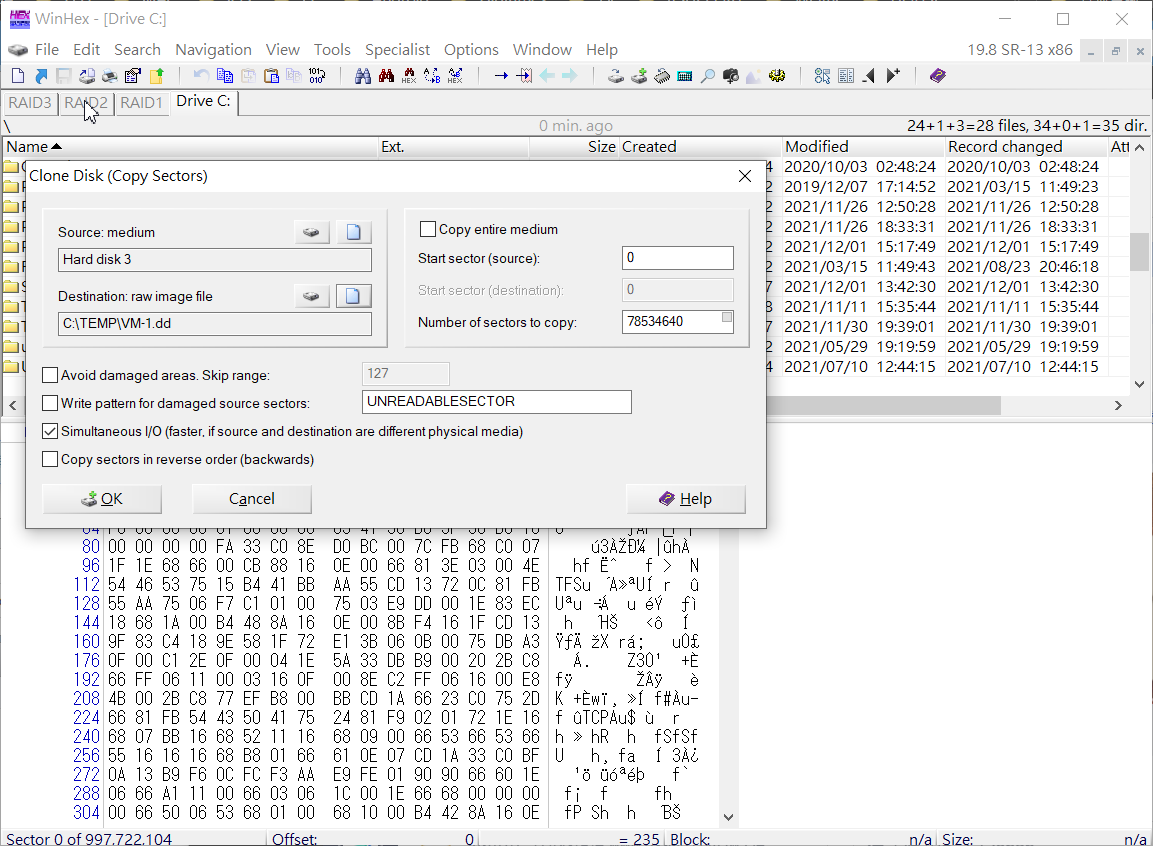Click the Open Disk icon with green plus

coord(639,76)
